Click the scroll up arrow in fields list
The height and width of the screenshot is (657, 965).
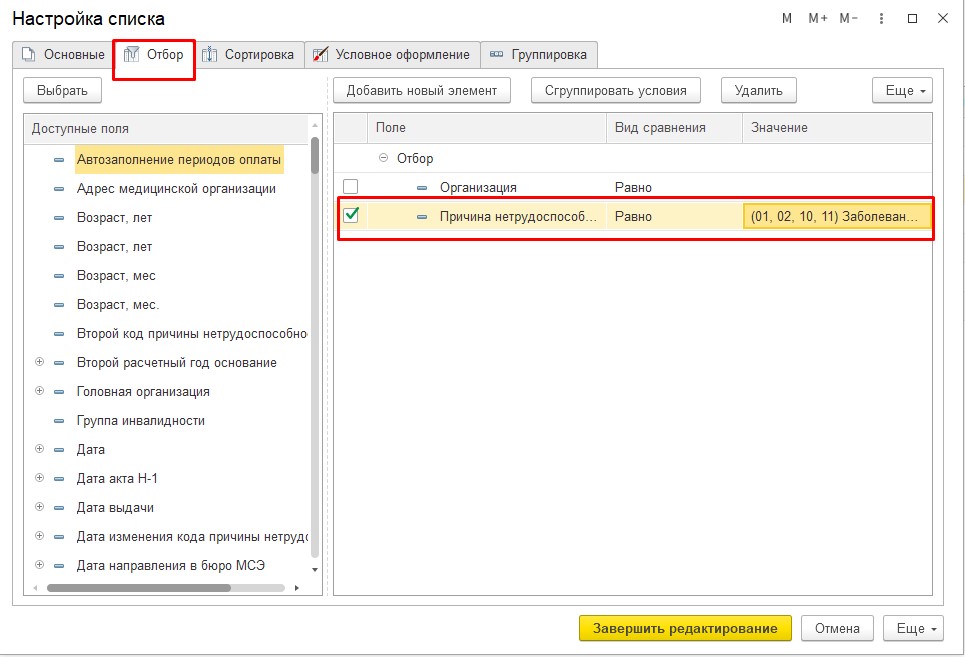tap(315, 125)
